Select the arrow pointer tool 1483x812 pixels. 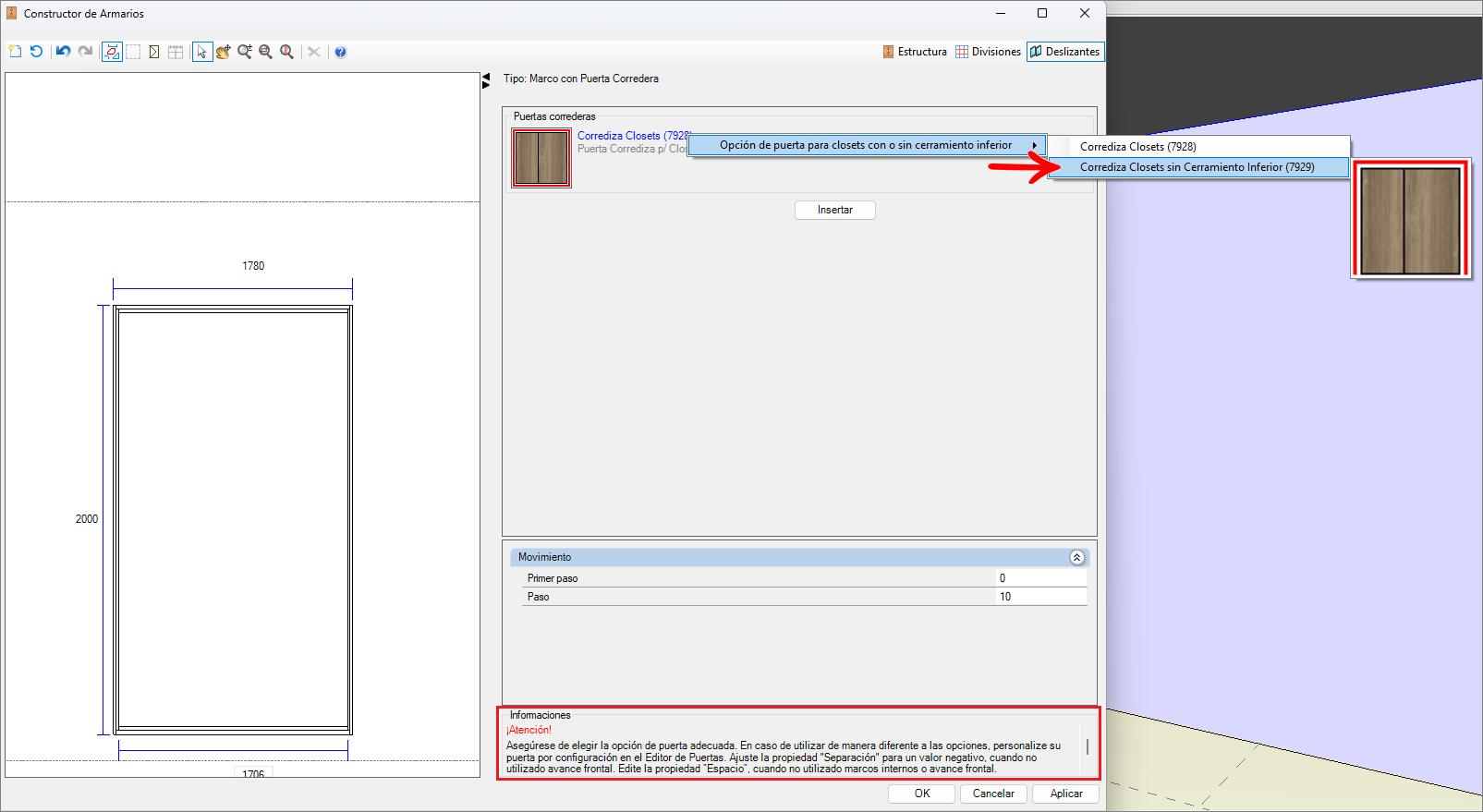[x=202, y=52]
